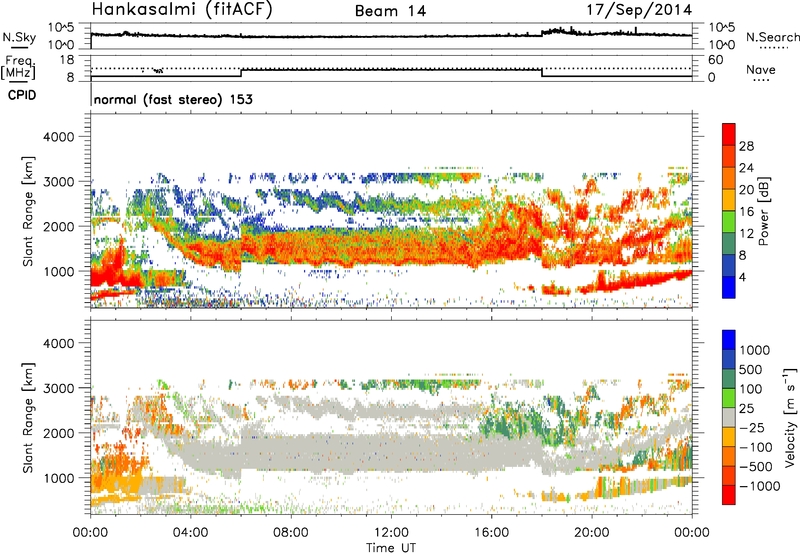Click the CPID start marker line at 00:00
The height and width of the screenshot is (554, 800).
pos(91,96)
